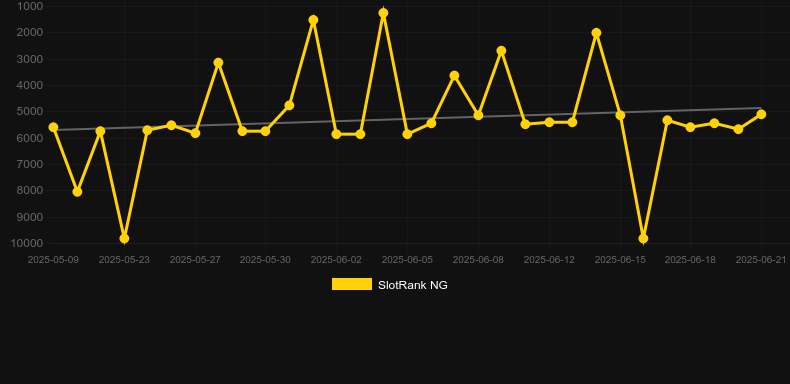Click the 2025-05-30 x-axis date label
The image size is (790, 384).
point(265,260)
